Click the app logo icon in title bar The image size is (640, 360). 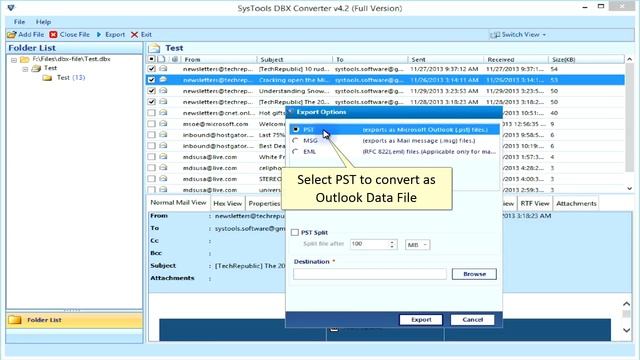[11, 8]
